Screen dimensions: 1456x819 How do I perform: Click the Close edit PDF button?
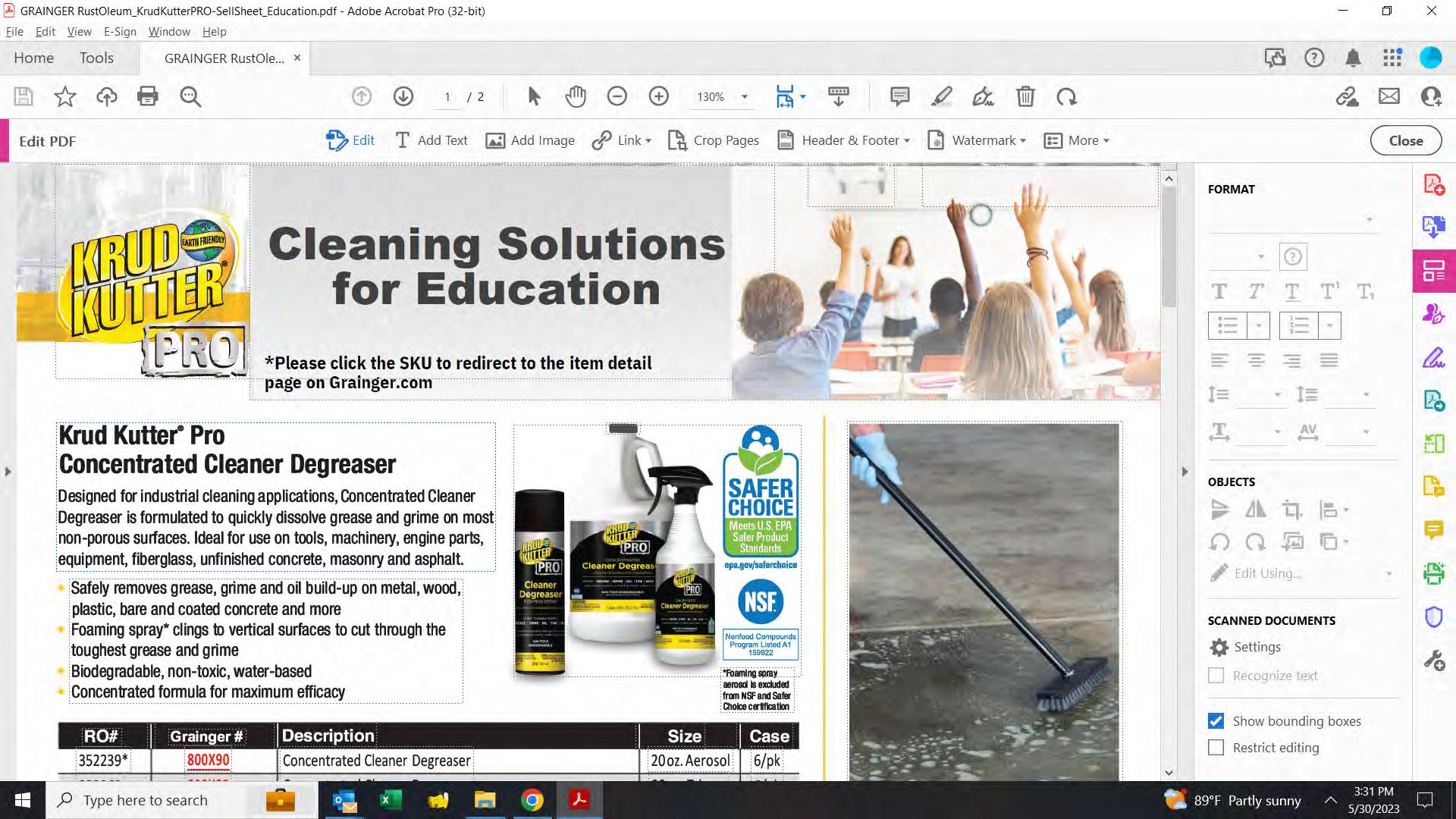(x=1405, y=140)
